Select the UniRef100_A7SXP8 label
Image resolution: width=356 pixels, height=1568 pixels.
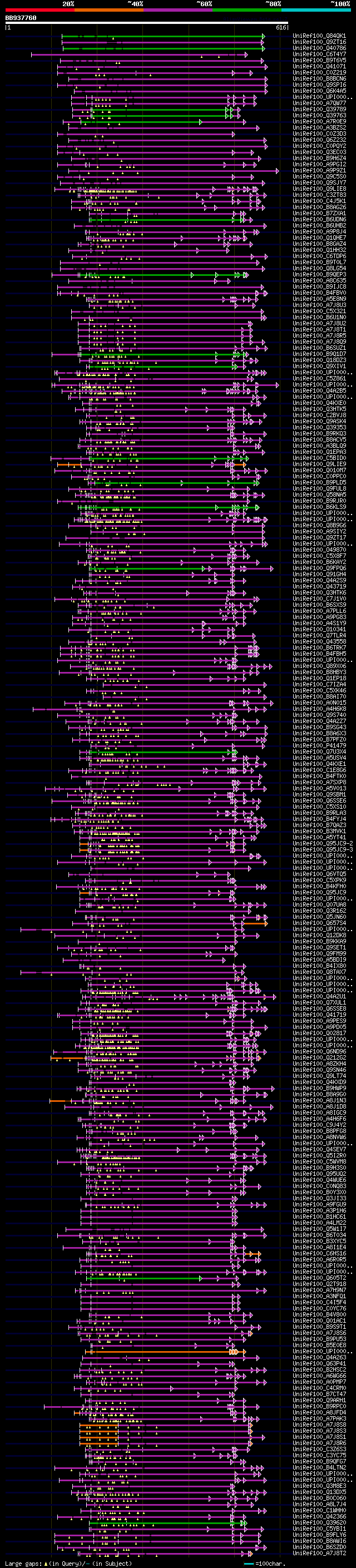coord(319,783)
